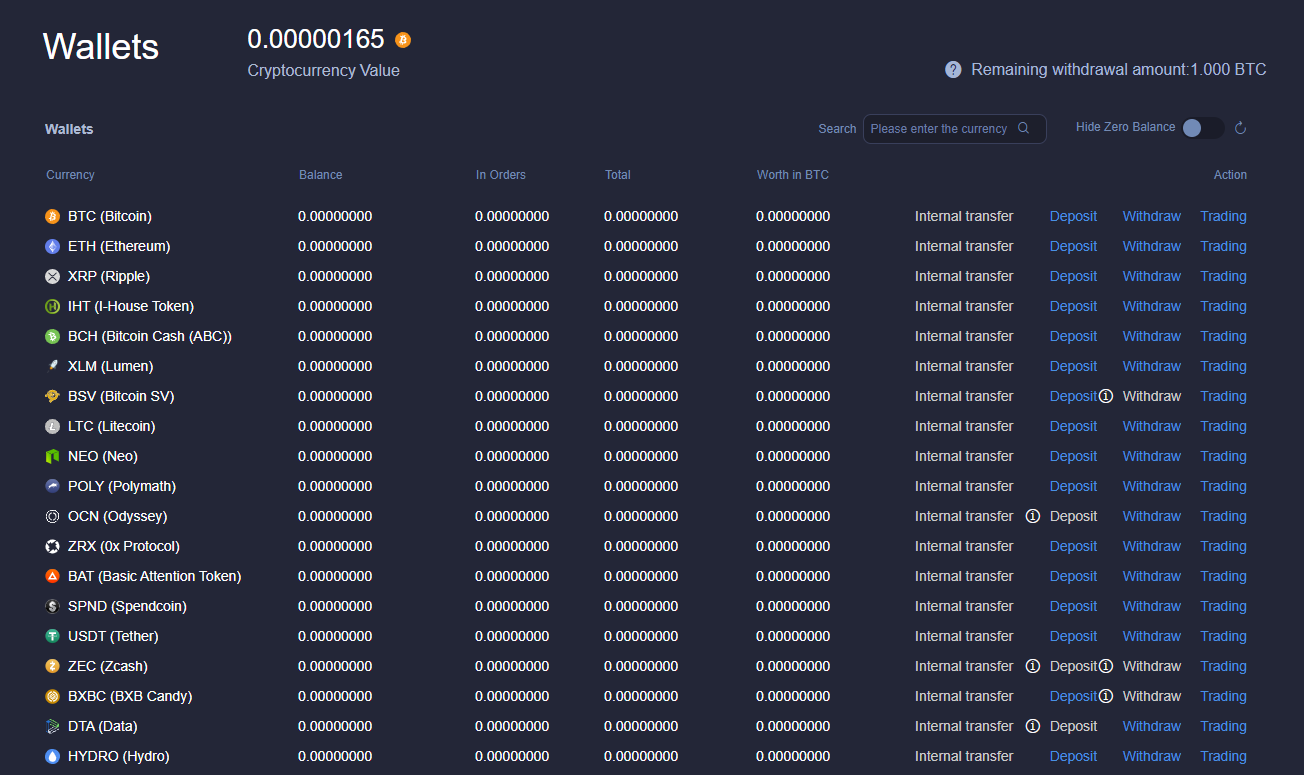Image resolution: width=1304 pixels, height=775 pixels.
Task: Toggle the Hide Zero Balance switch
Action: point(1202,128)
